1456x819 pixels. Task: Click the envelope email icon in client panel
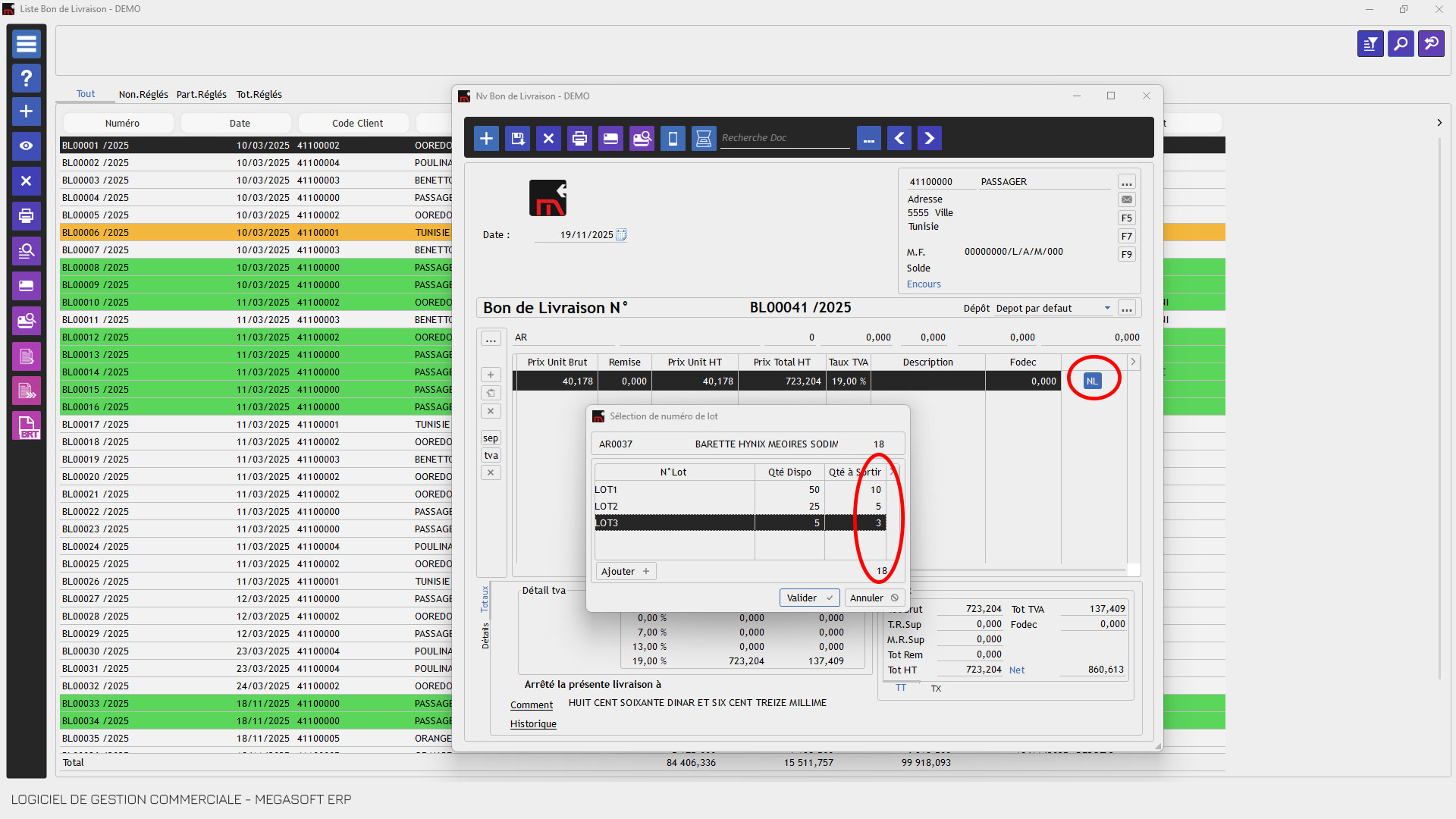(x=1127, y=199)
